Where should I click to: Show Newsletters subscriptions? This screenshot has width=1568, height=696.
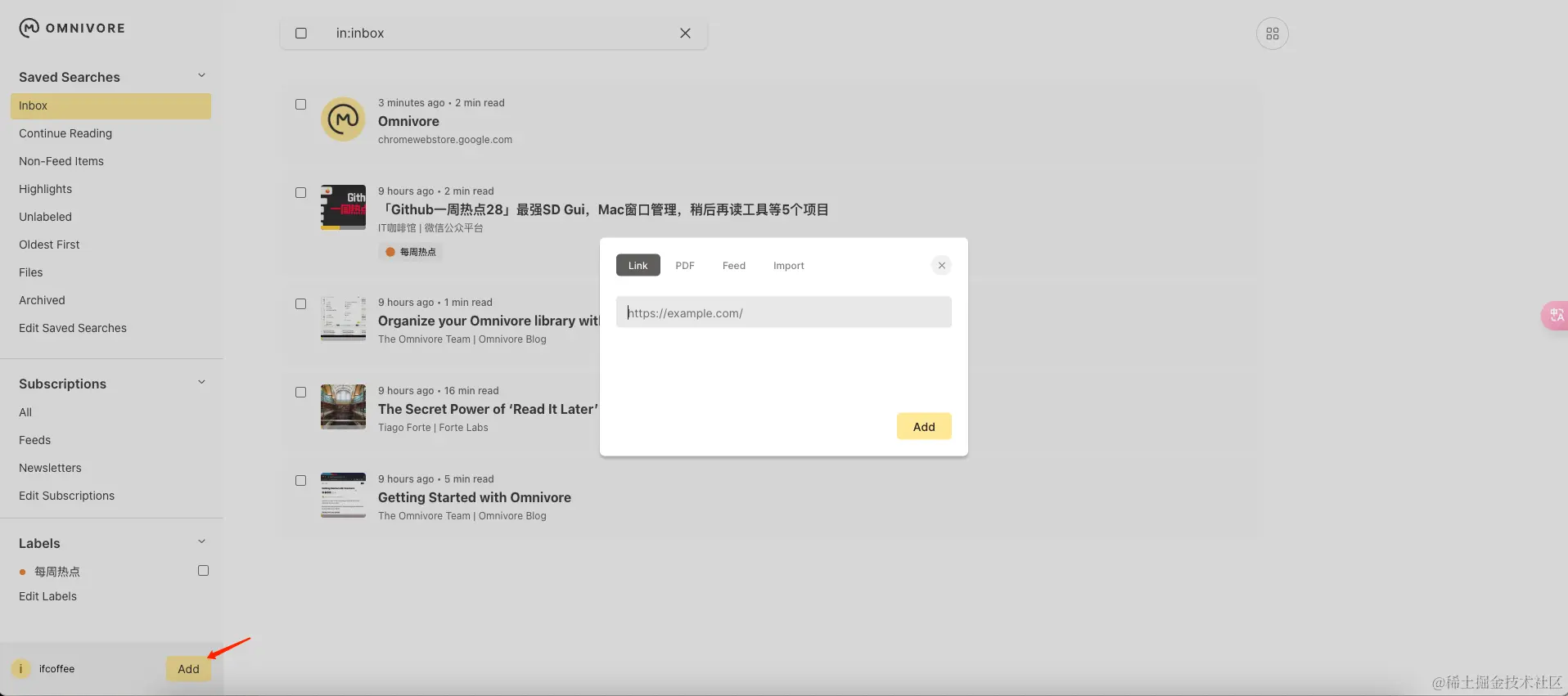50,468
